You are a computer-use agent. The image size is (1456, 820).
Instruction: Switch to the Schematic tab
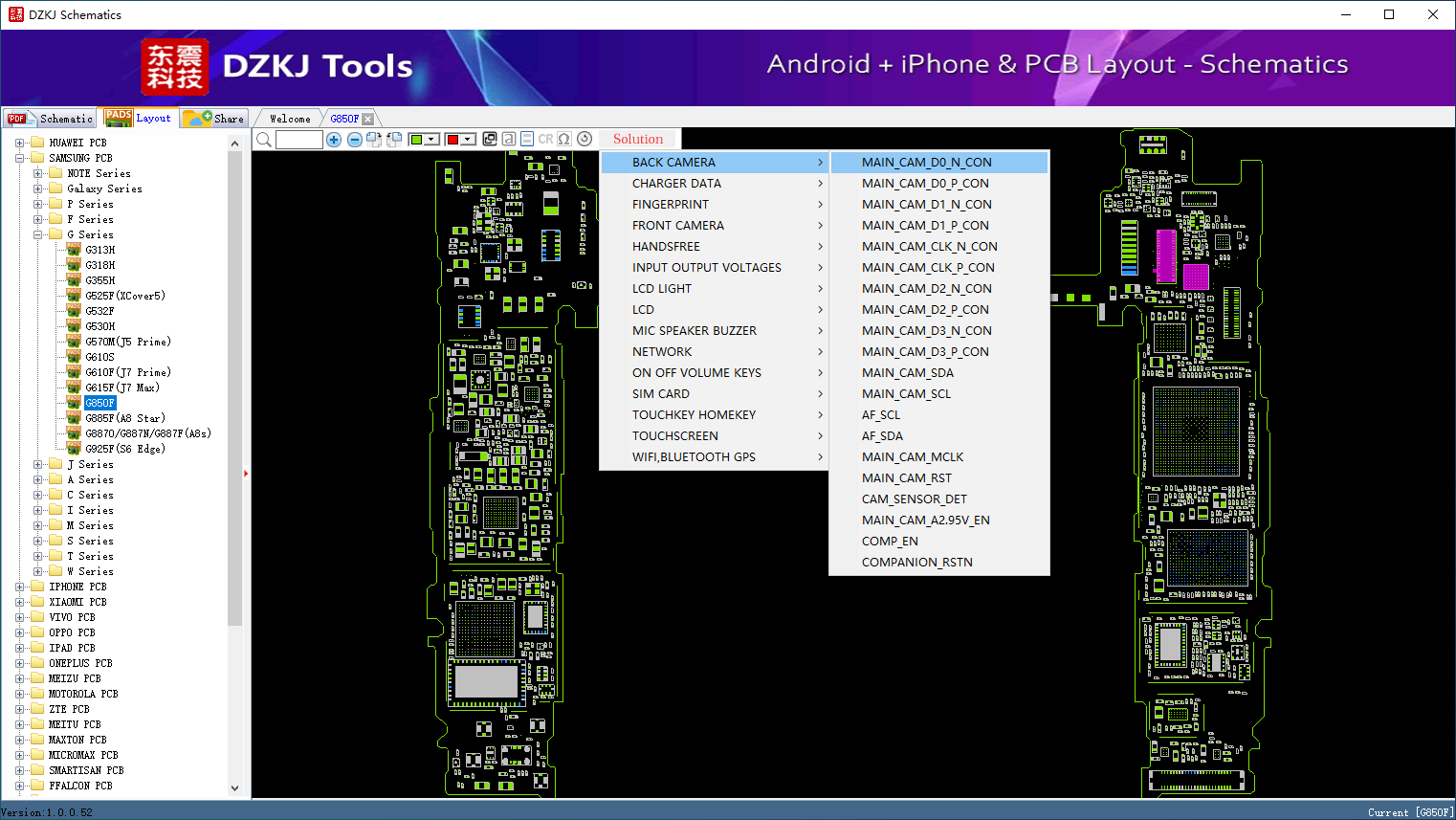(x=50, y=119)
